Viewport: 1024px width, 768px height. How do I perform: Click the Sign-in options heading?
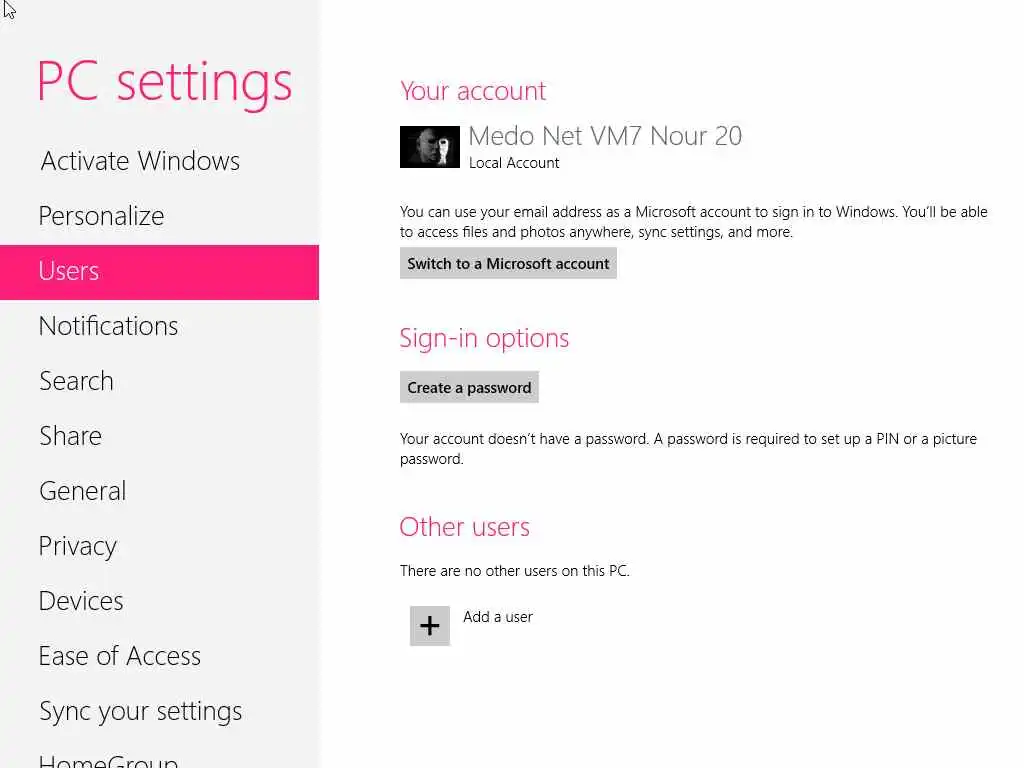coord(484,338)
